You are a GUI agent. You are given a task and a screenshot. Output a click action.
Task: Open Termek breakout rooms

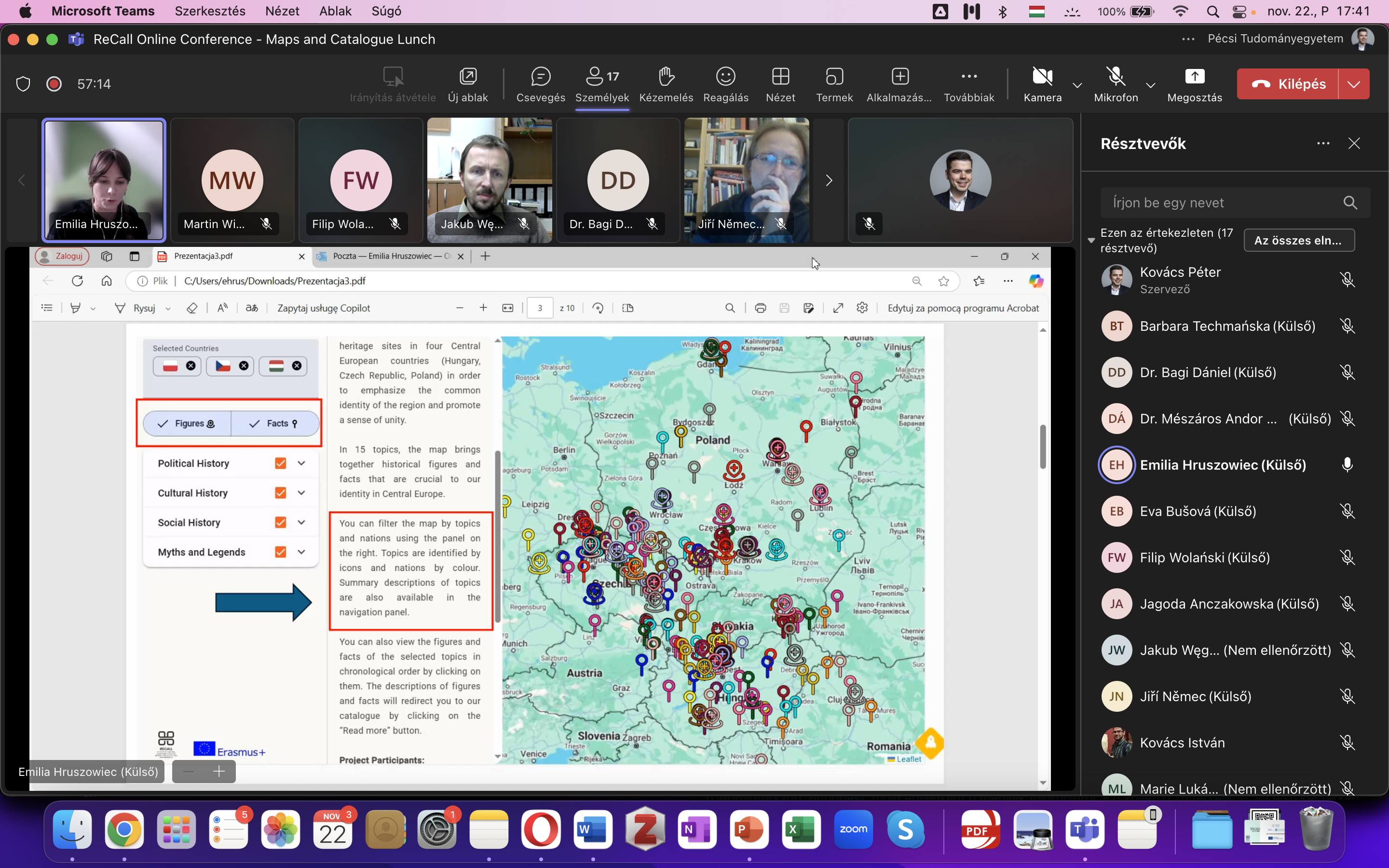tap(834, 84)
